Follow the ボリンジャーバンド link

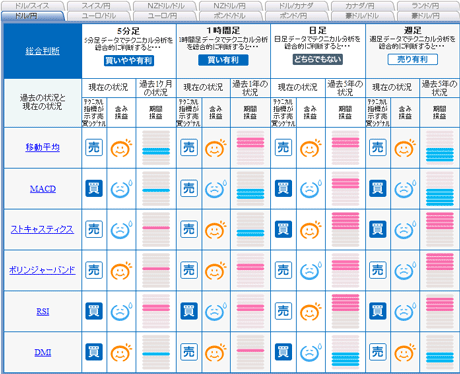coord(42,270)
